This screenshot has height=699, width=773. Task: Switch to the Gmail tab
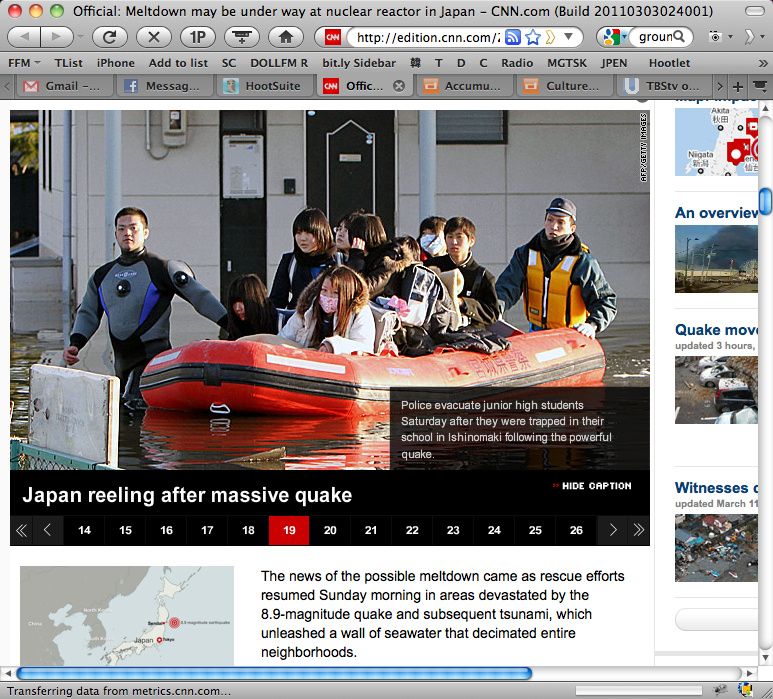pyautogui.click(x=62, y=86)
